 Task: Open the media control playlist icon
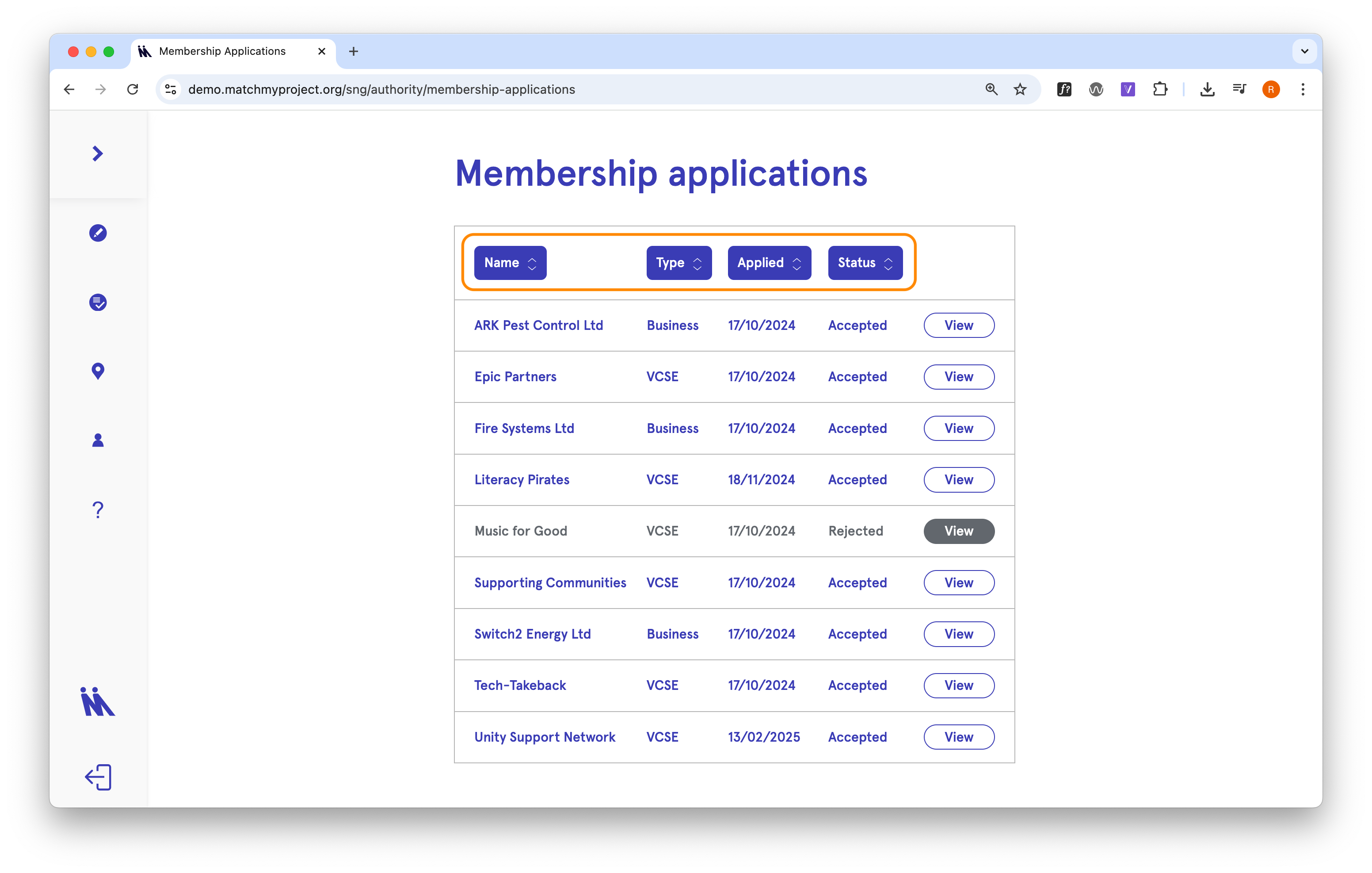(1239, 89)
